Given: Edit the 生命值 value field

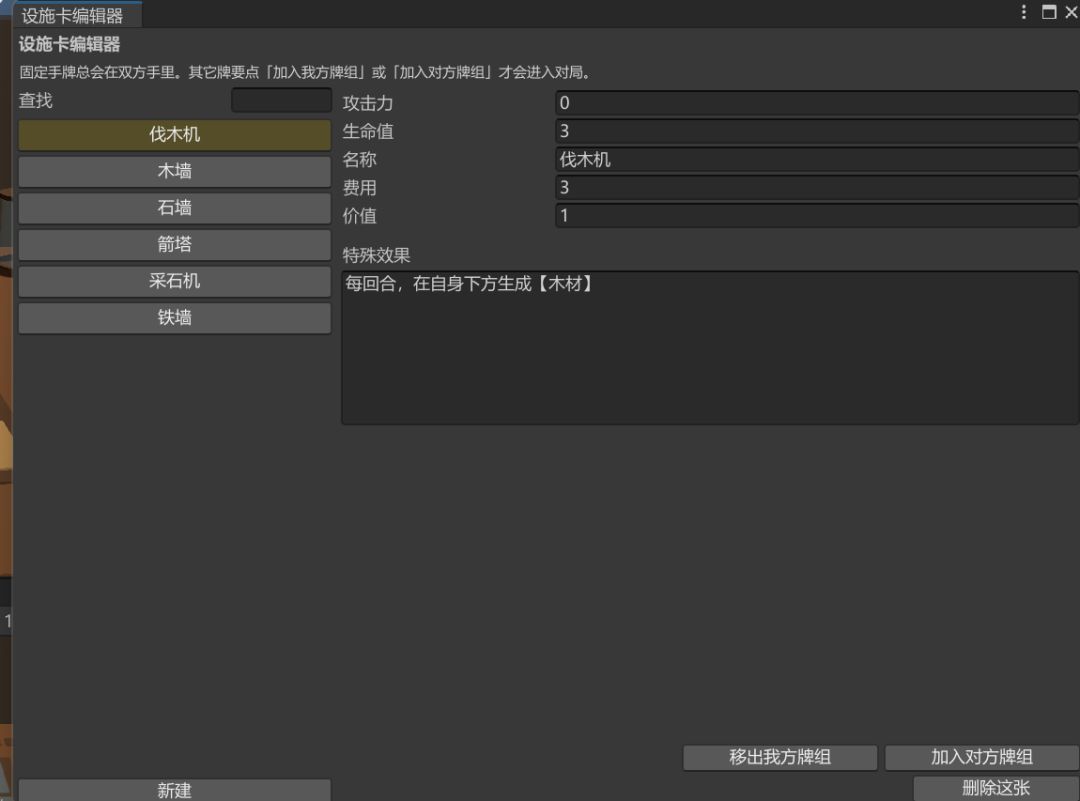Looking at the screenshot, I should [817, 131].
